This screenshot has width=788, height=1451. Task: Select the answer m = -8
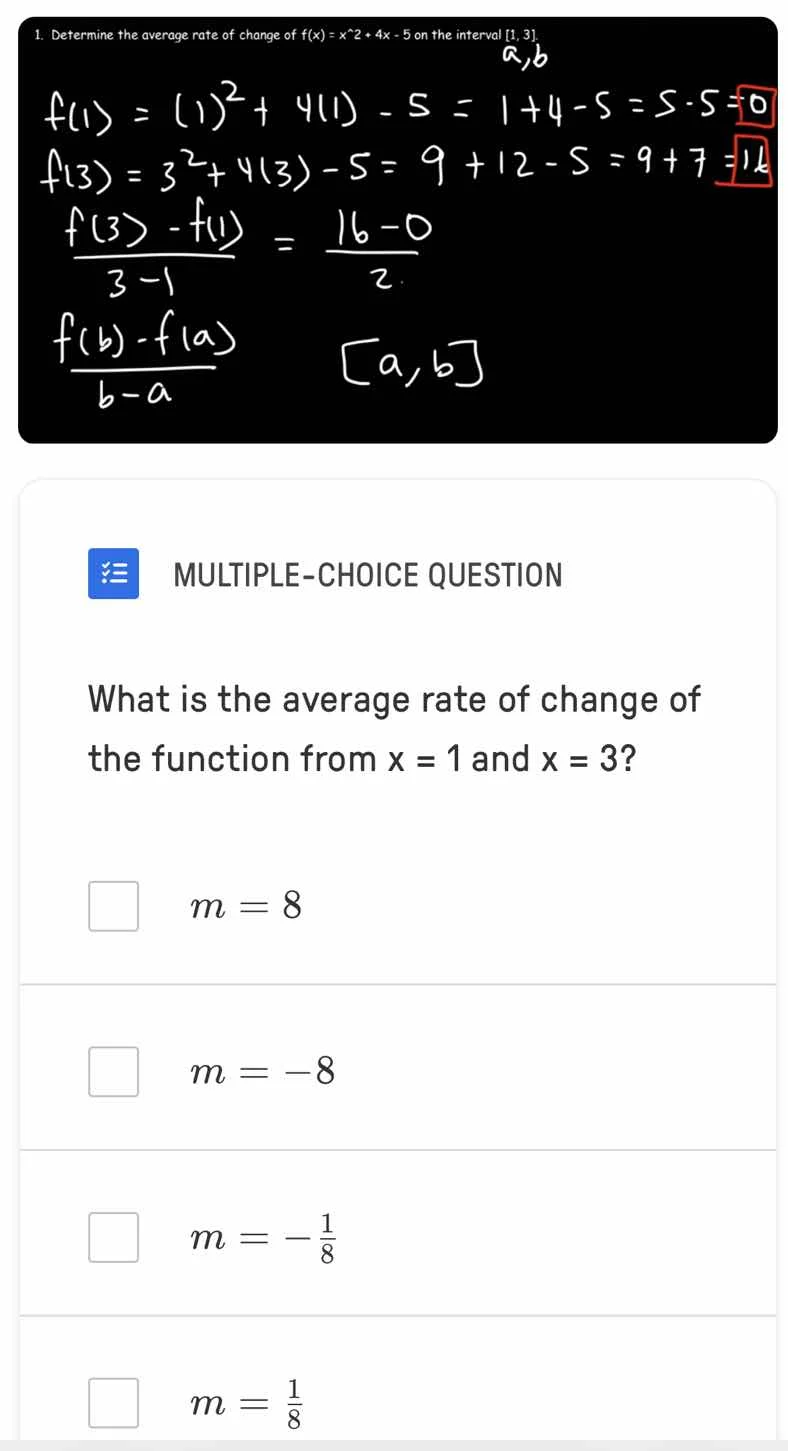pyautogui.click(x=262, y=1071)
